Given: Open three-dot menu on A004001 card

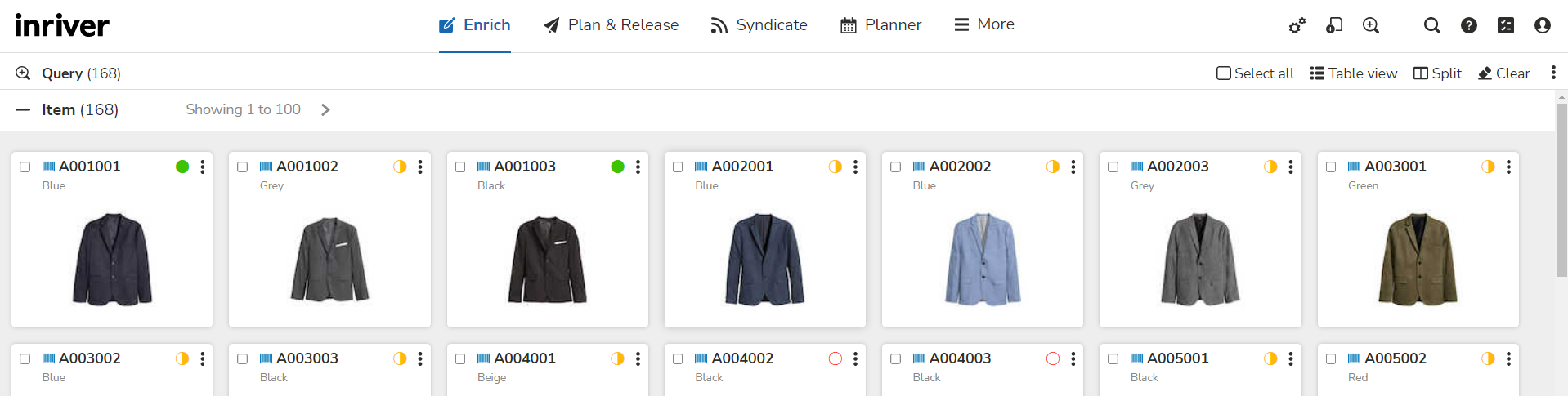Looking at the screenshot, I should tap(638, 358).
